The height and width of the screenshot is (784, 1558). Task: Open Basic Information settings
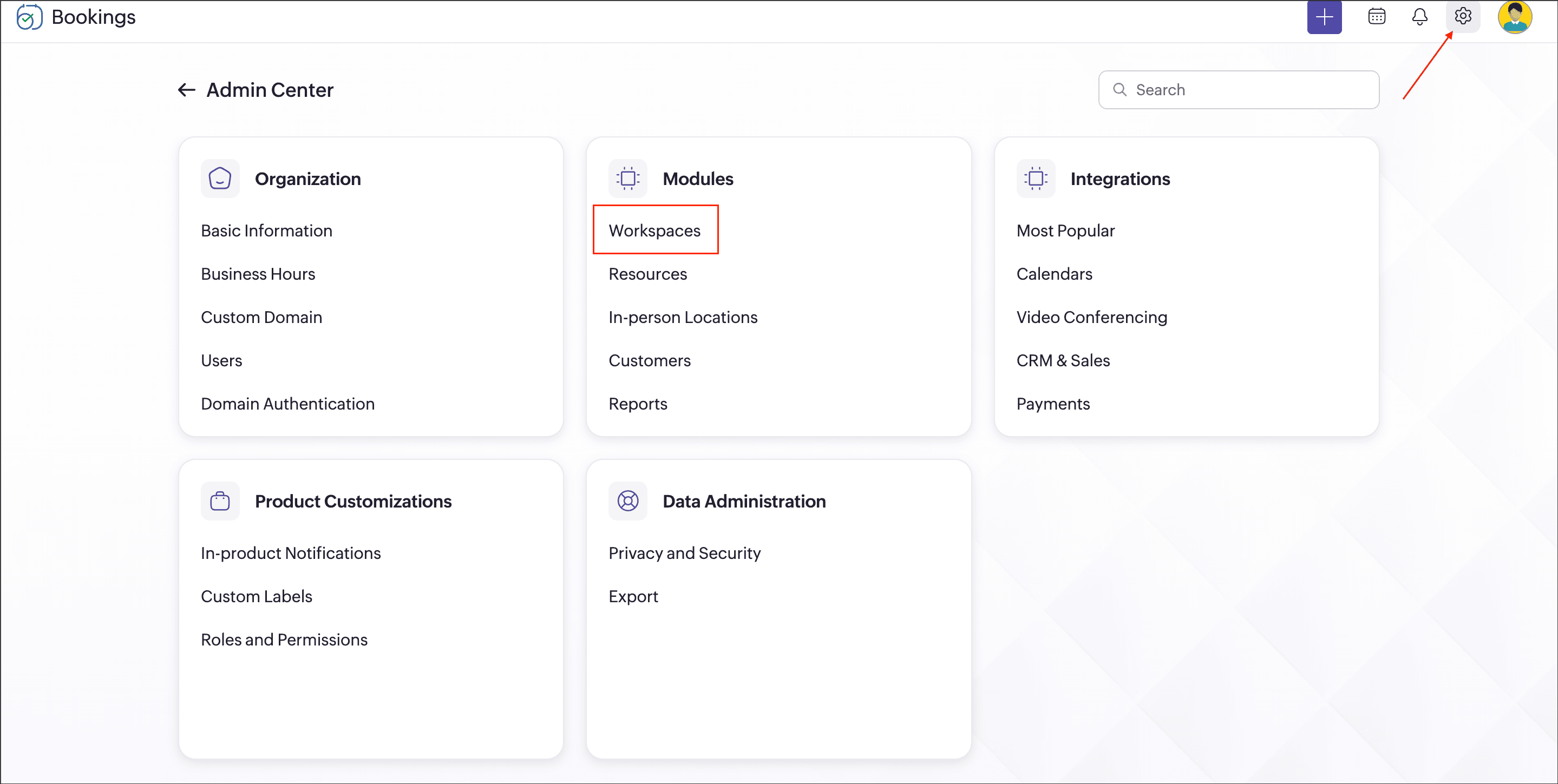pyautogui.click(x=267, y=230)
